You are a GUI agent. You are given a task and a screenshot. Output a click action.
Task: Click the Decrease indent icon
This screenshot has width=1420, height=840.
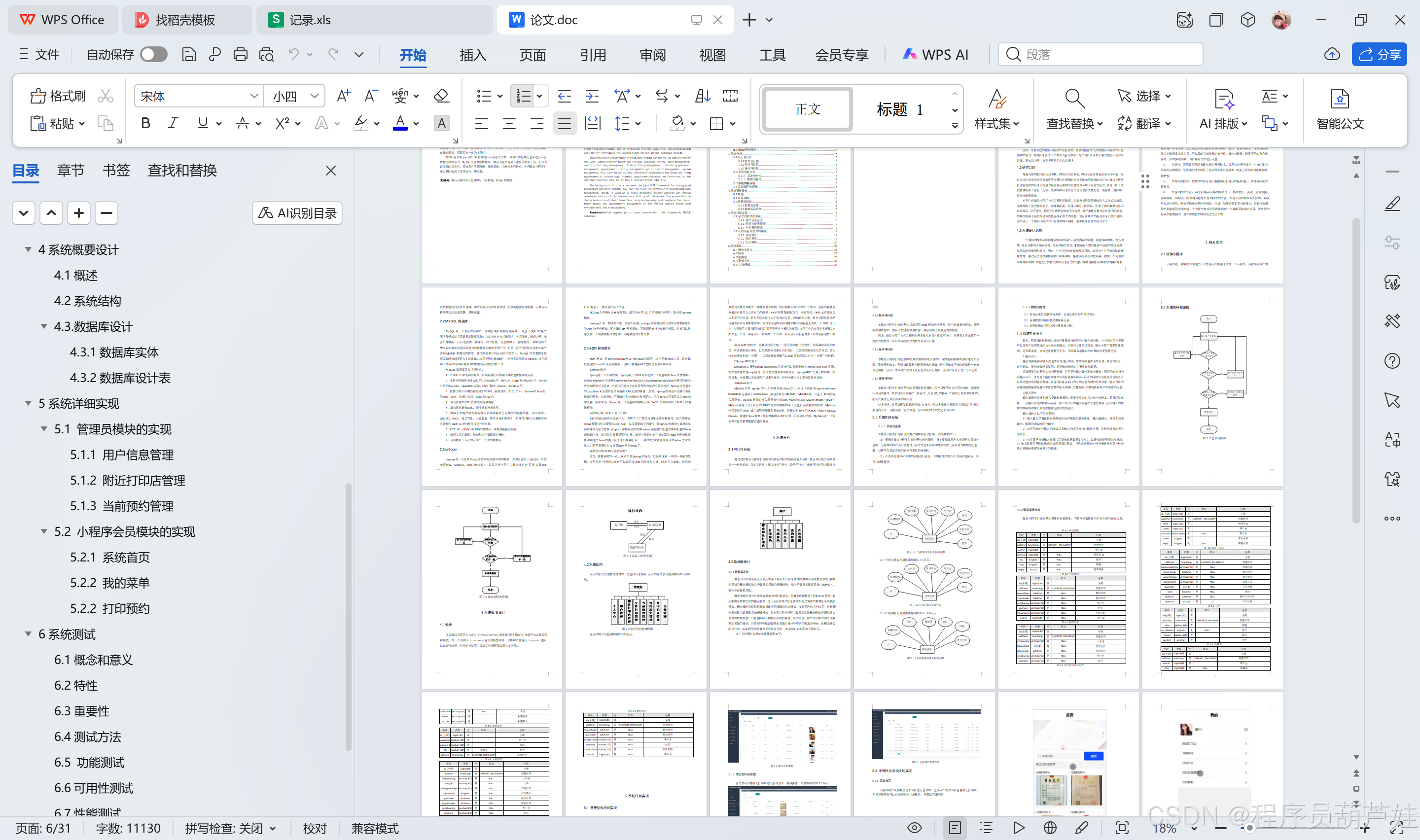click(564, 96)
